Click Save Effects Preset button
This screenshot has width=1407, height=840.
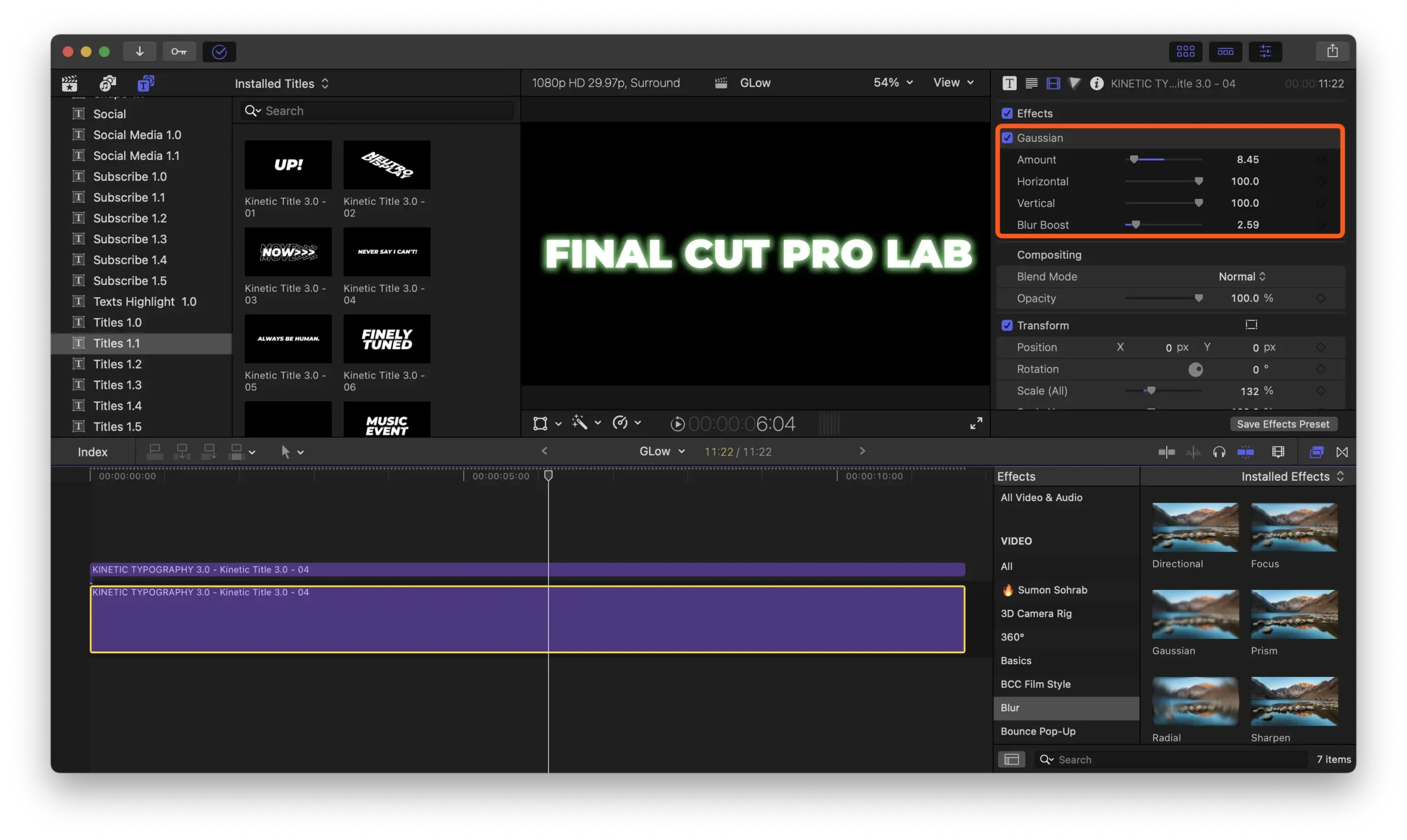click(x=1282, y=424)
